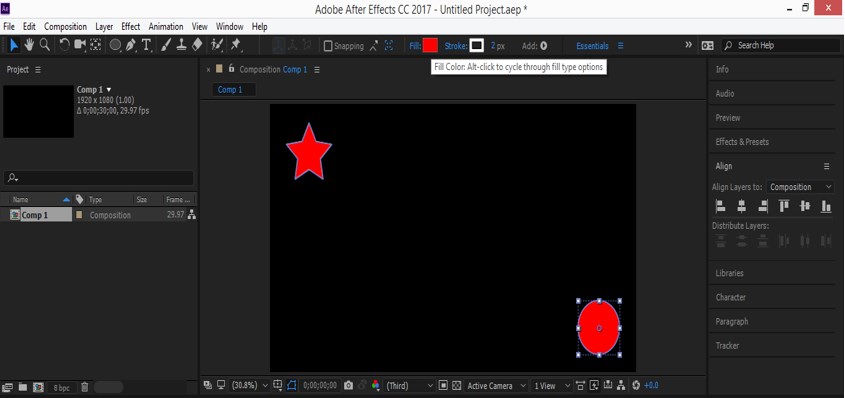Select the Ellipse shape tool
Image resolution: width=845 pixels, height=398 pixels.
point(115,46)
